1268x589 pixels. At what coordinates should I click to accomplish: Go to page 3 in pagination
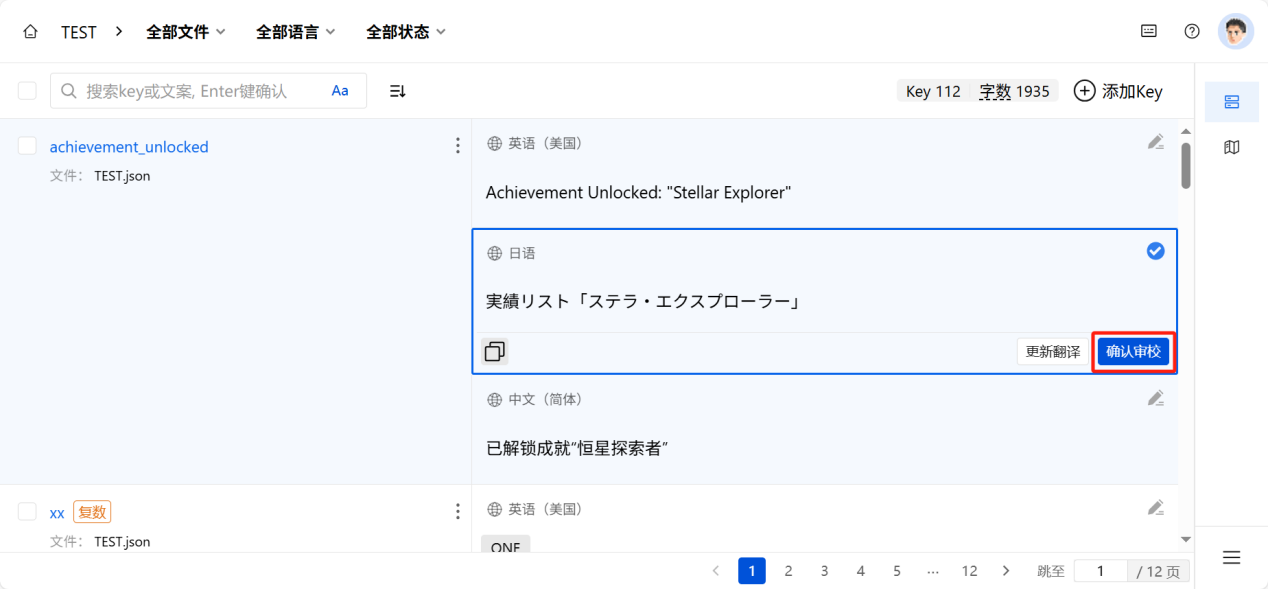pyautogui.click(x=824, y=571)
